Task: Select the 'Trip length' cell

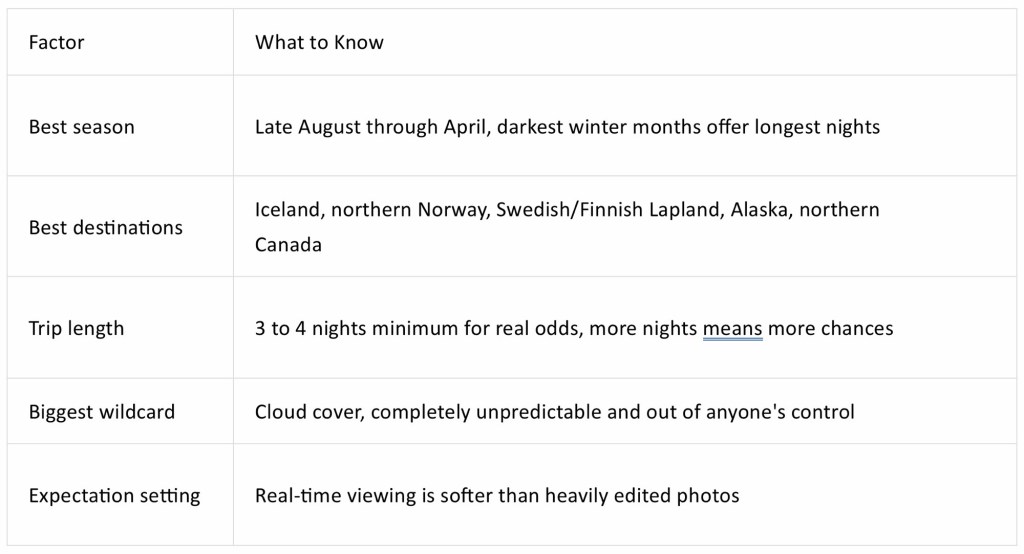Action: [120, 327]
